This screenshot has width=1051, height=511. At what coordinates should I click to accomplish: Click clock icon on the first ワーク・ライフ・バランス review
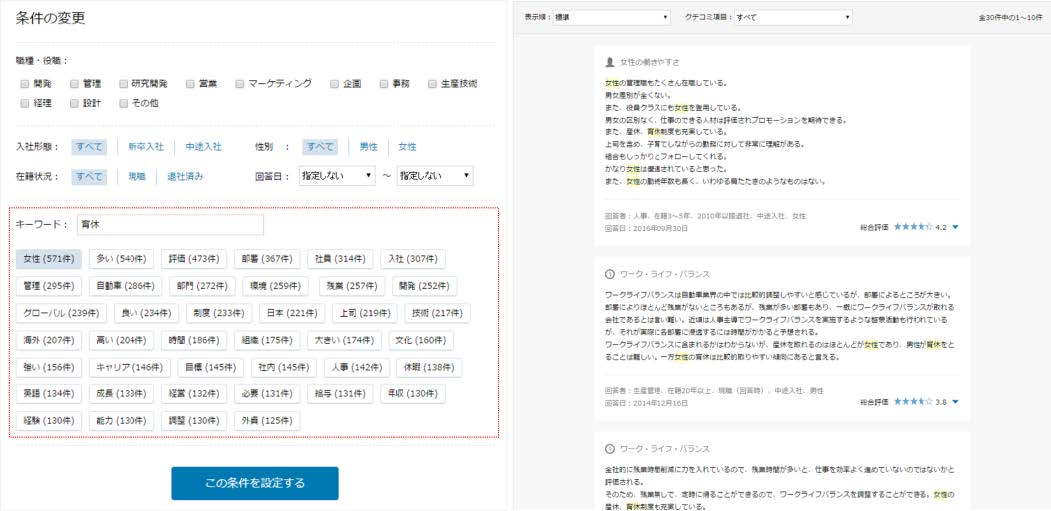610,274
